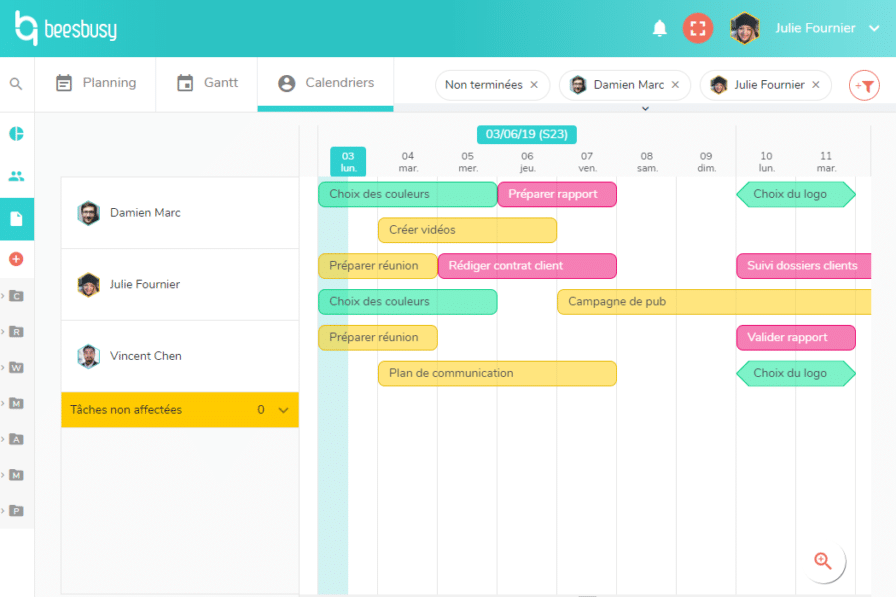Open the search panel icon
896x597 pixels.
pyautogui.click(x=16, y=84)
